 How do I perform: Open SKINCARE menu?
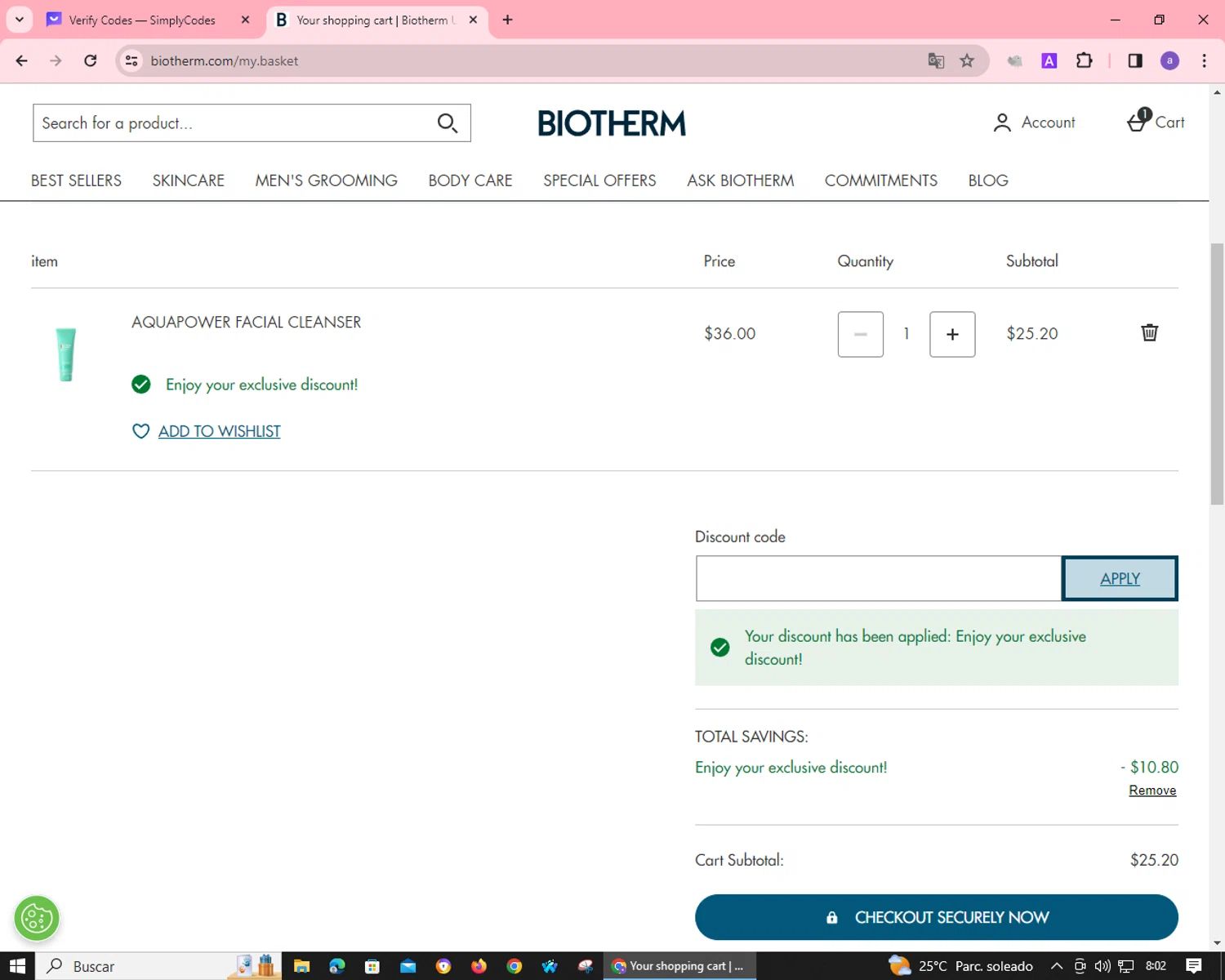188,180
